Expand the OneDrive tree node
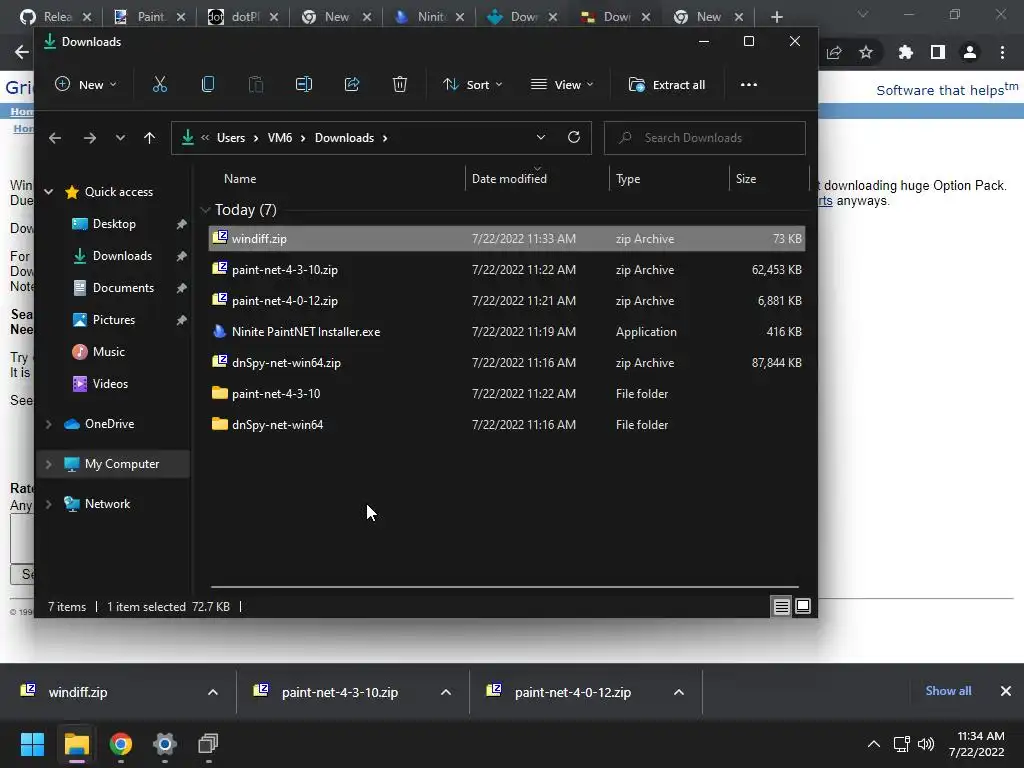Screen dimensions: 1024x768 (48, 424)
